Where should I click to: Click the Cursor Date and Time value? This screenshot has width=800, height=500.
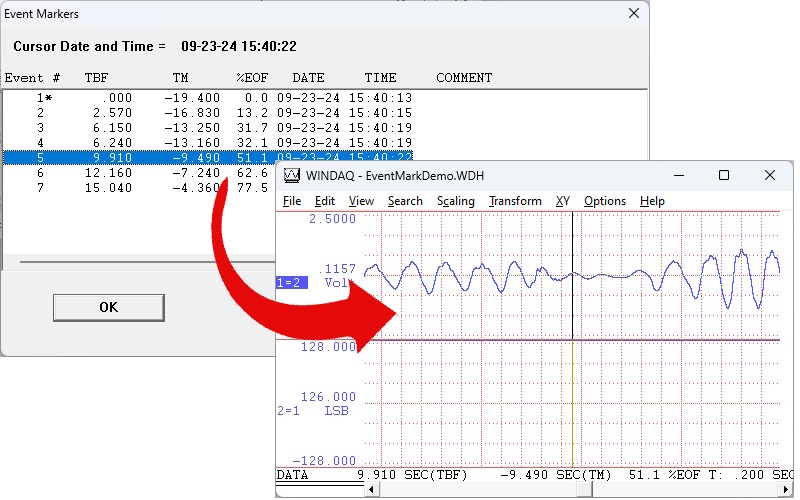[x=239, y=46]
